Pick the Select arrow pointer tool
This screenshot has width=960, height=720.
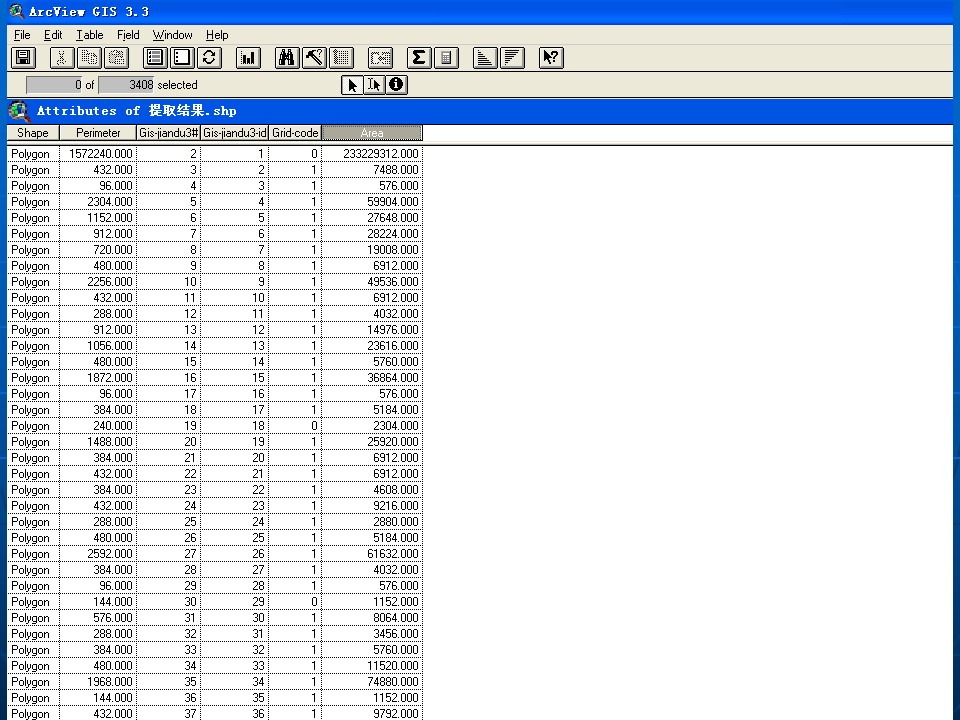[x=352, y=84]
